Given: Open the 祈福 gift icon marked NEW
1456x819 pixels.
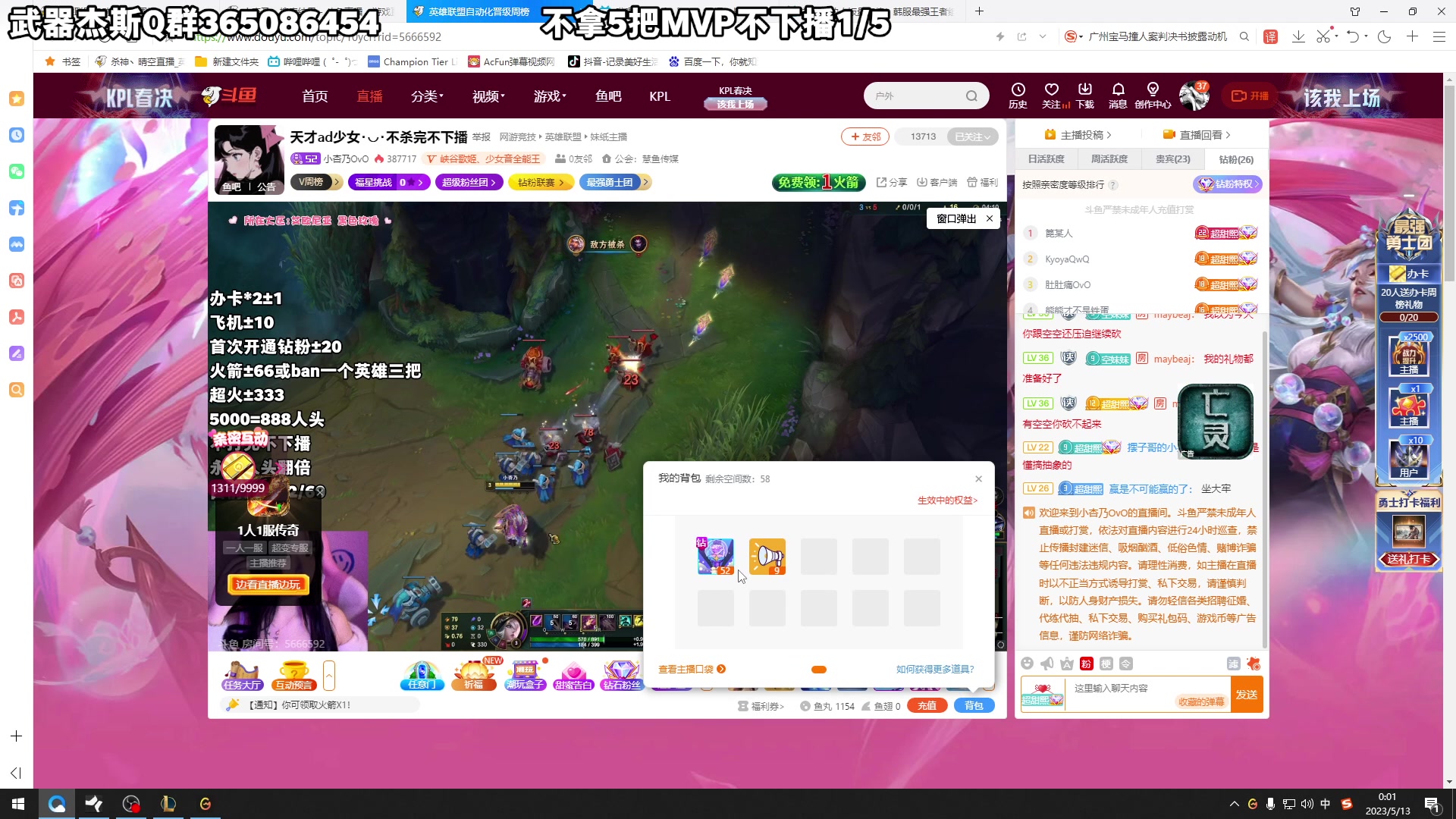Looking at the screenshot, I should pos(474,675).
